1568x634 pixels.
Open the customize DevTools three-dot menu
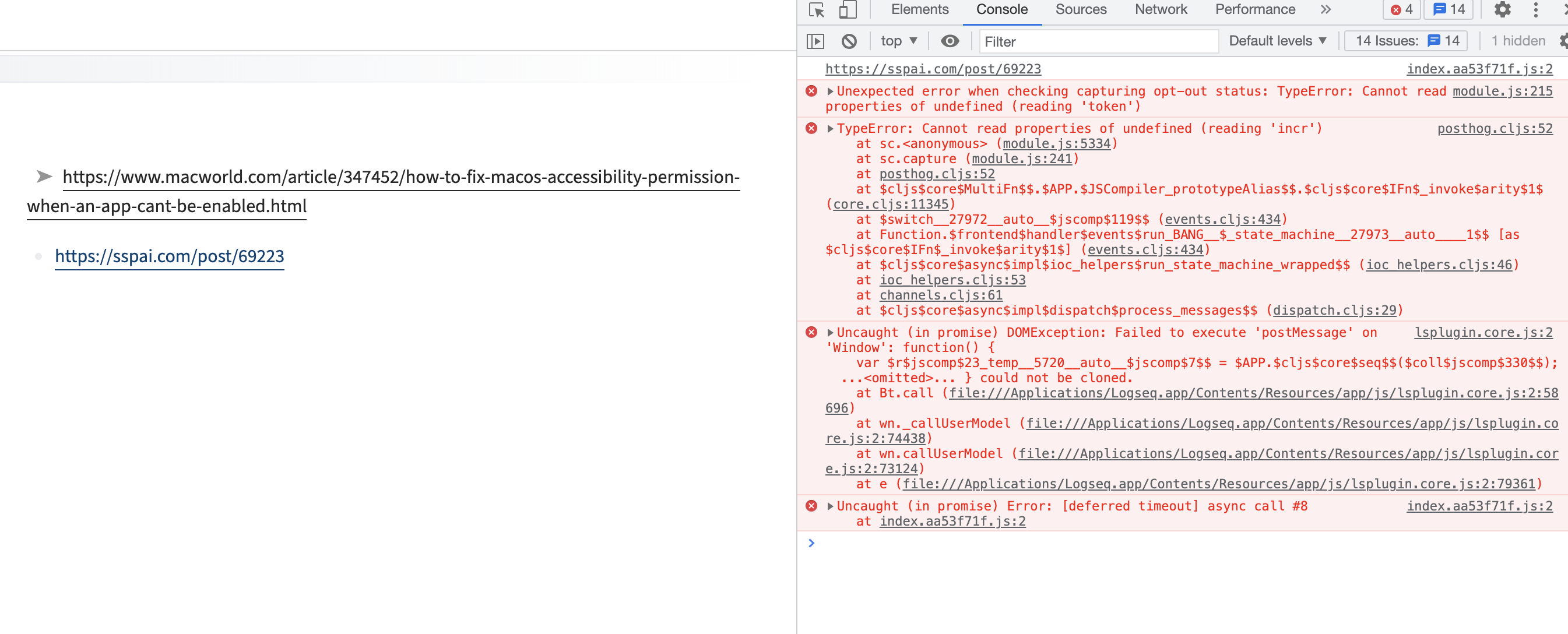tap(1536, 10)
